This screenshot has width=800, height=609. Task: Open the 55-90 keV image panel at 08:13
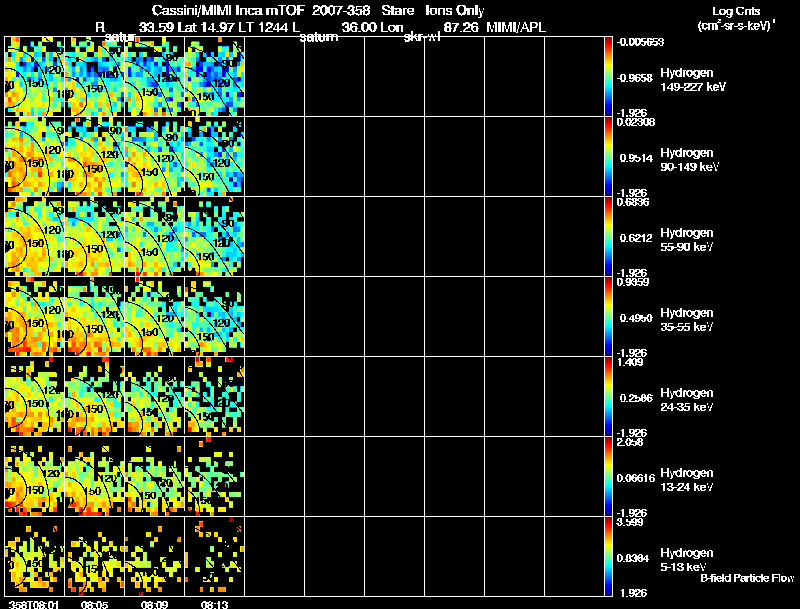[215, 237]
